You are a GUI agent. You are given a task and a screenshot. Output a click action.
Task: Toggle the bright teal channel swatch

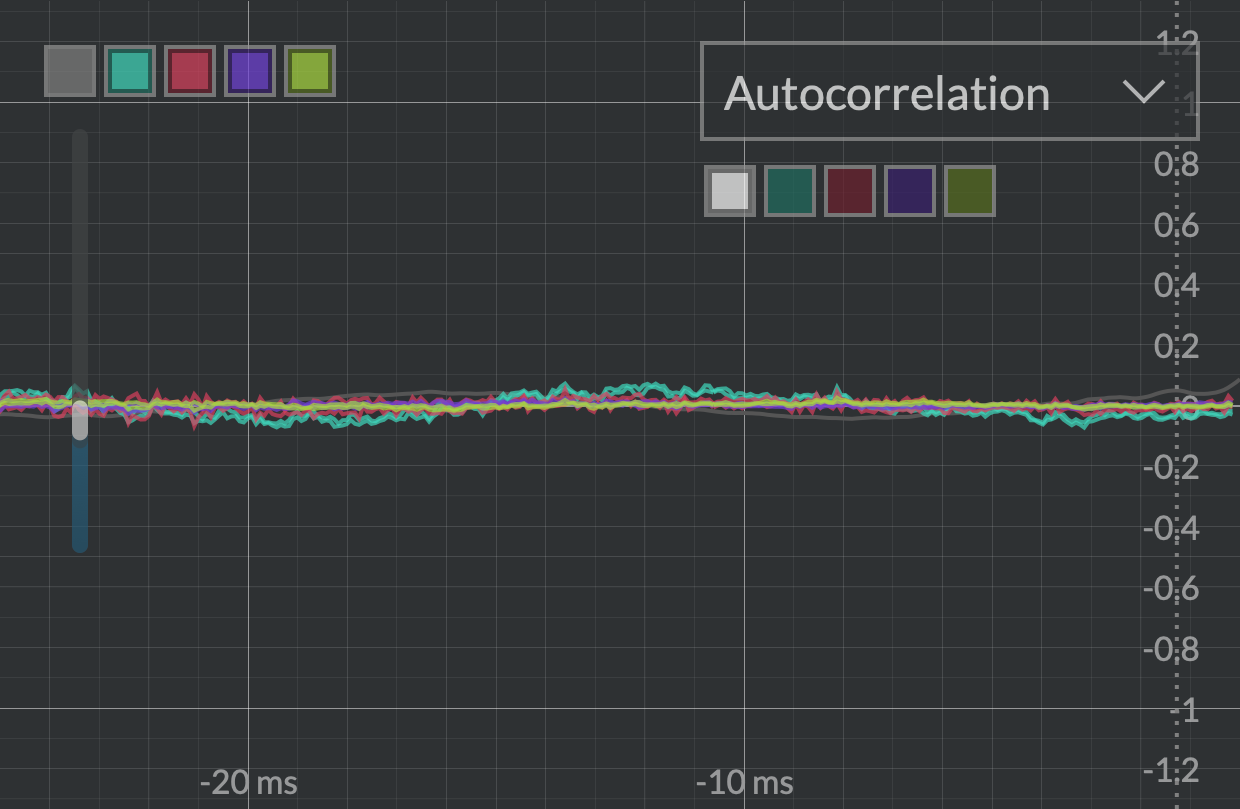[130, 71]
